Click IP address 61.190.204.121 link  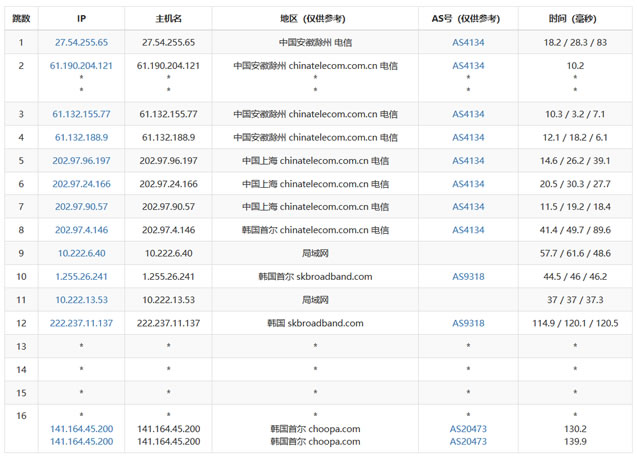(81, 66)
